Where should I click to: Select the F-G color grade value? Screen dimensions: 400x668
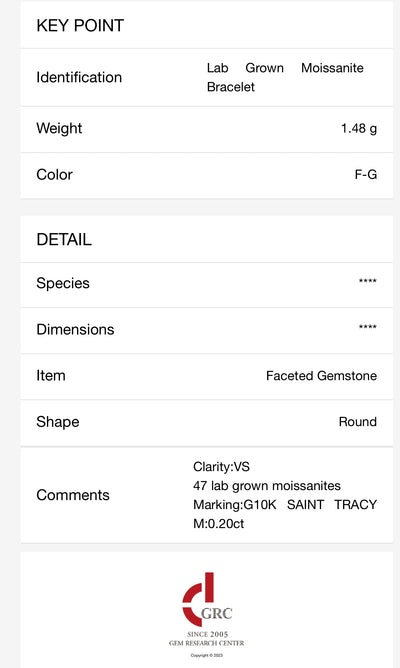click(365, 175)
